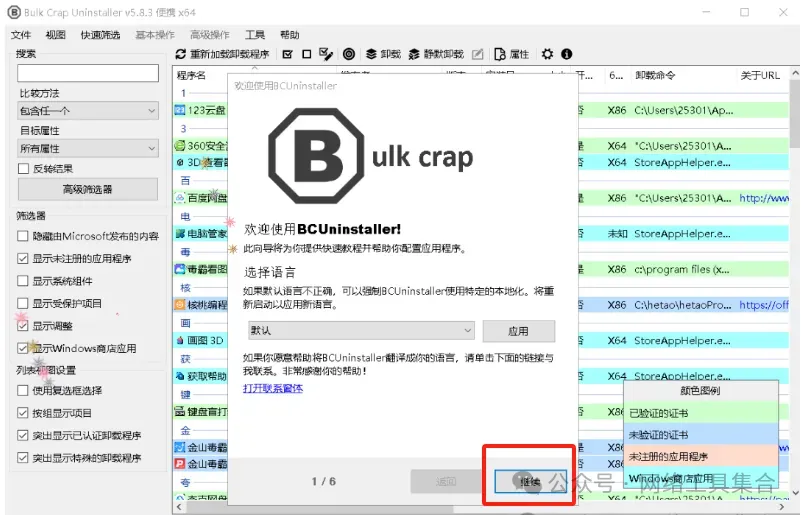The width and height of the screenshot is (801, 515).
Task: Click the 电脑管家 row icon
Action: [x=180, y=233]
